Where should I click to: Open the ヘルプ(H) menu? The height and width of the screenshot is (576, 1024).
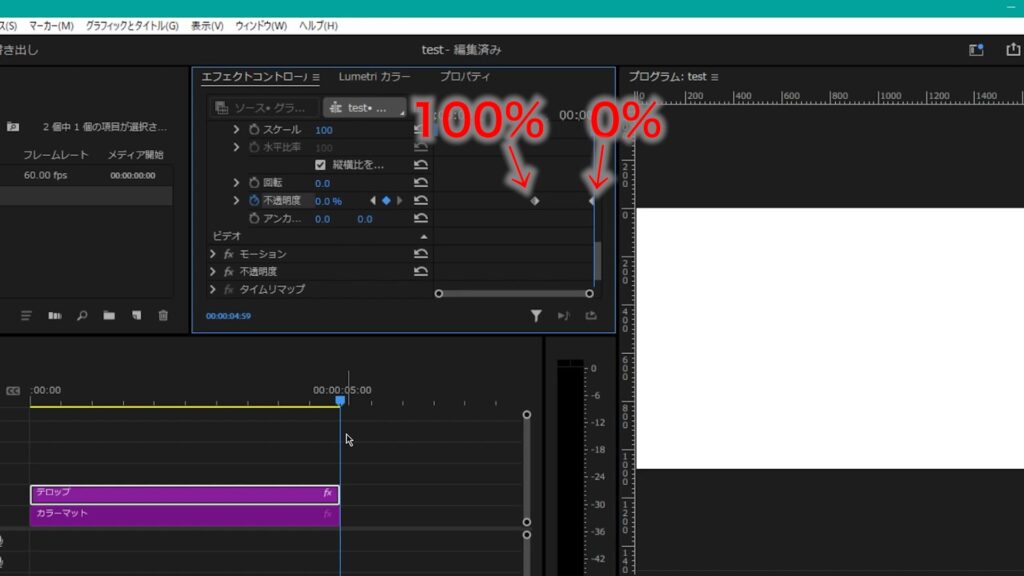point(318,26)
